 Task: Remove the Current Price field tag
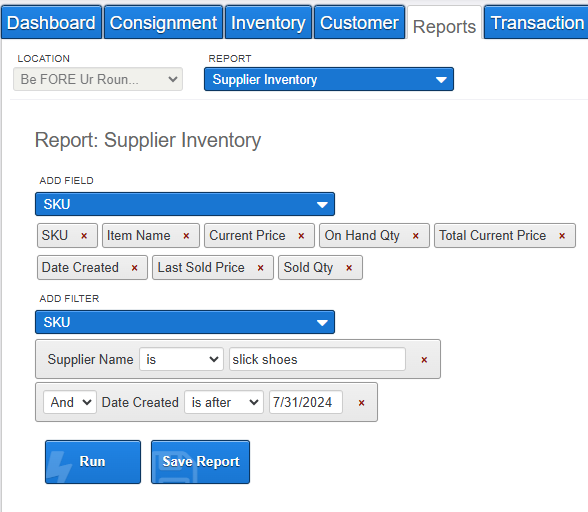[301, 236]
